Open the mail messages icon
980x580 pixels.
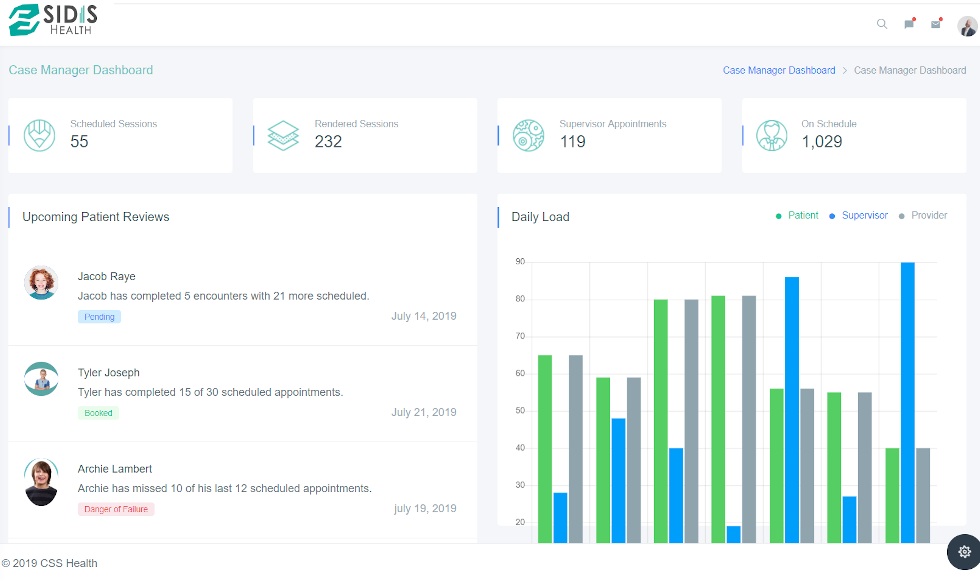point(936,24)
